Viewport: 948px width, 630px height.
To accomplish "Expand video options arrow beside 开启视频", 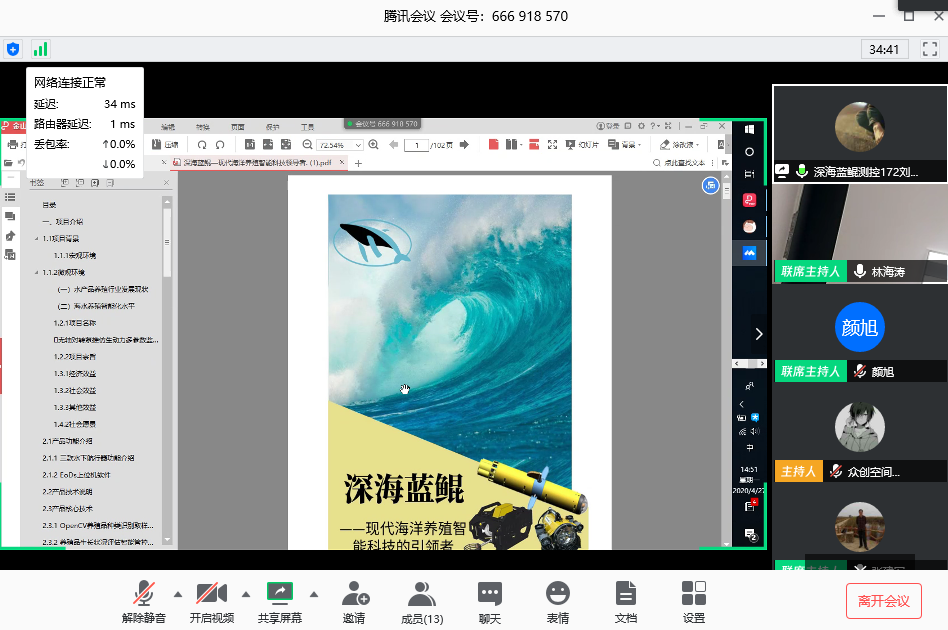I will click(x=246, y=592).
